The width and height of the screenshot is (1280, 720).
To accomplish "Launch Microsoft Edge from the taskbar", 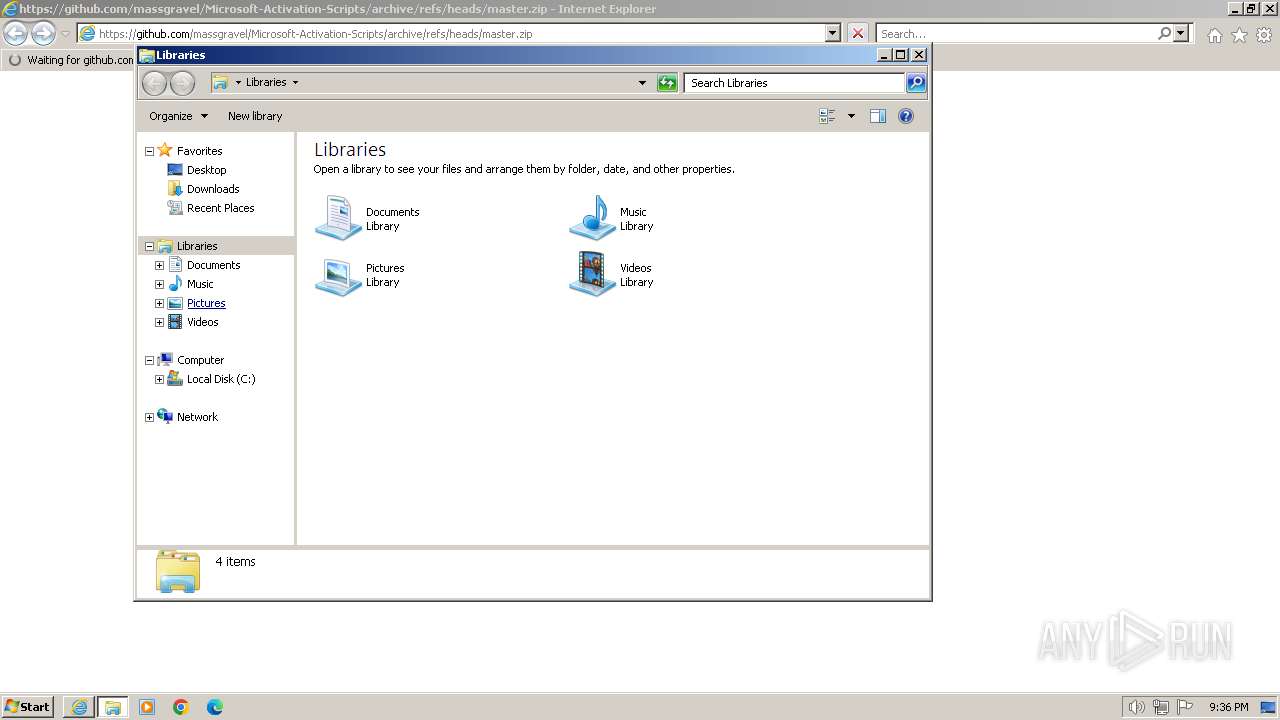I will (x=215, y=707).
